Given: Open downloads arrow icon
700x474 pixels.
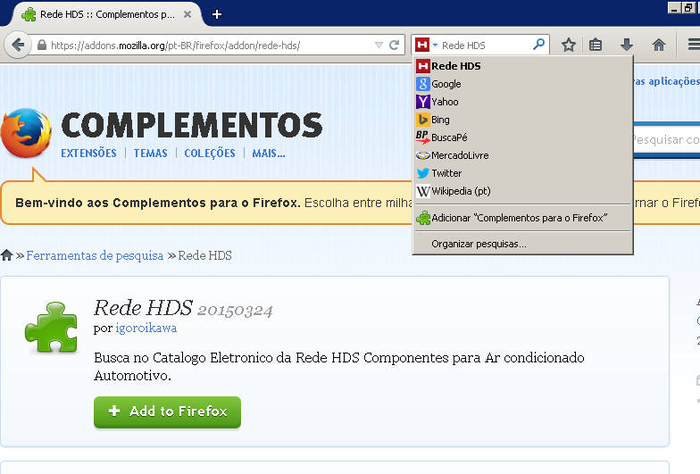Looking at the screenshot, I should coord(626,45).
